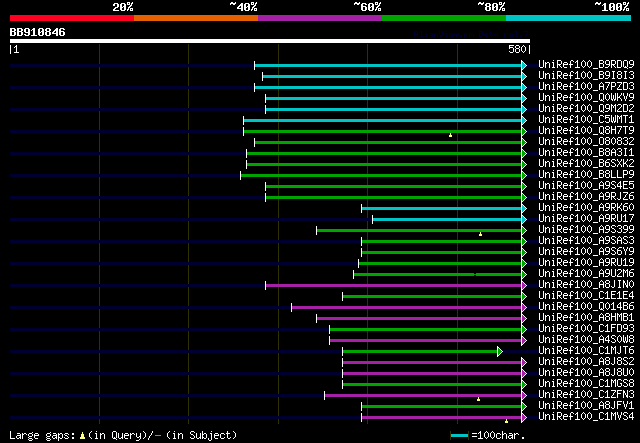The width and height of the screenshot is (640, 443).
Task: Click the UniRef100_Q014B6 label
Action: pos(586,307)
